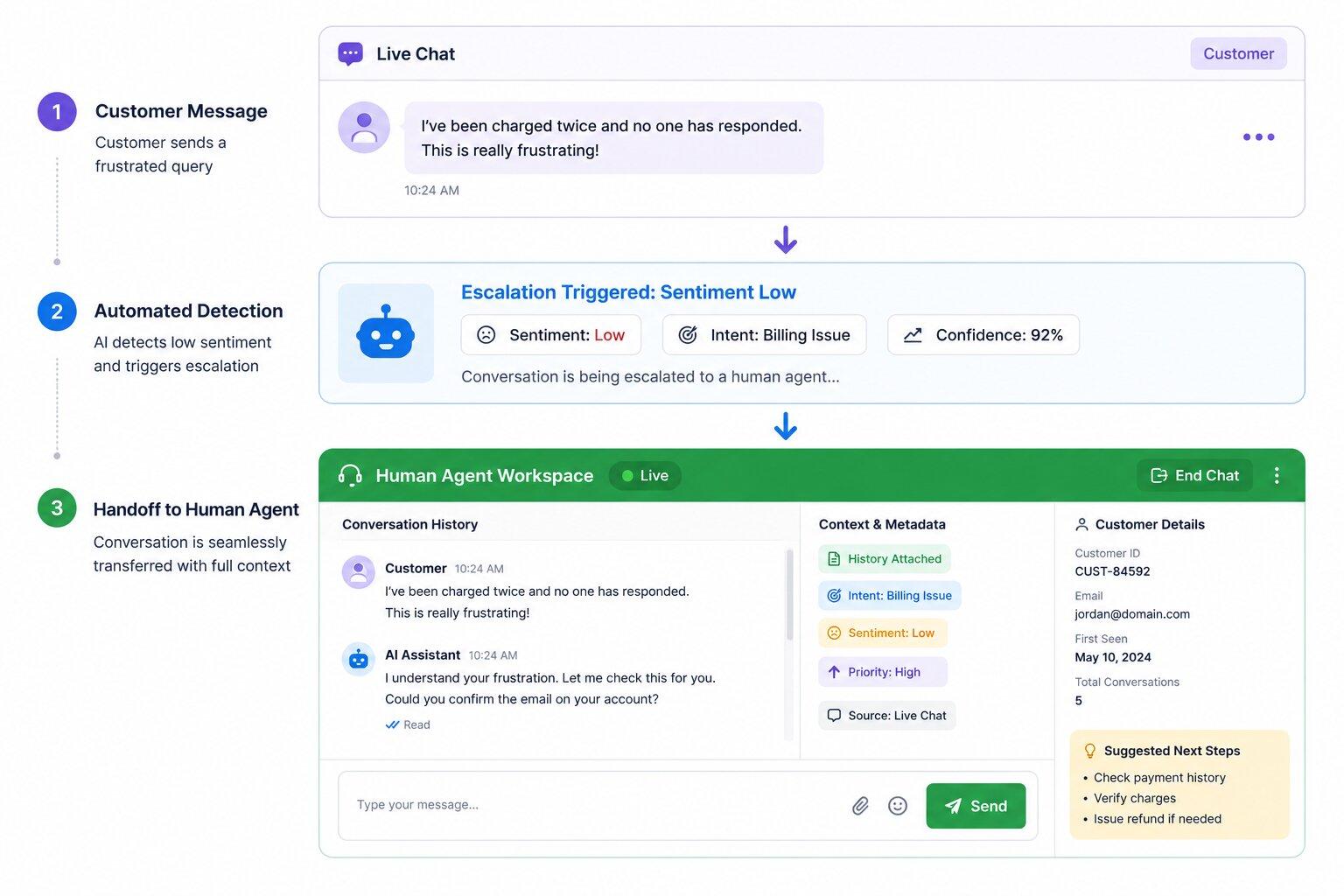
Task: Click the emoji smiley icon
Action: click(x=898, y=806)
